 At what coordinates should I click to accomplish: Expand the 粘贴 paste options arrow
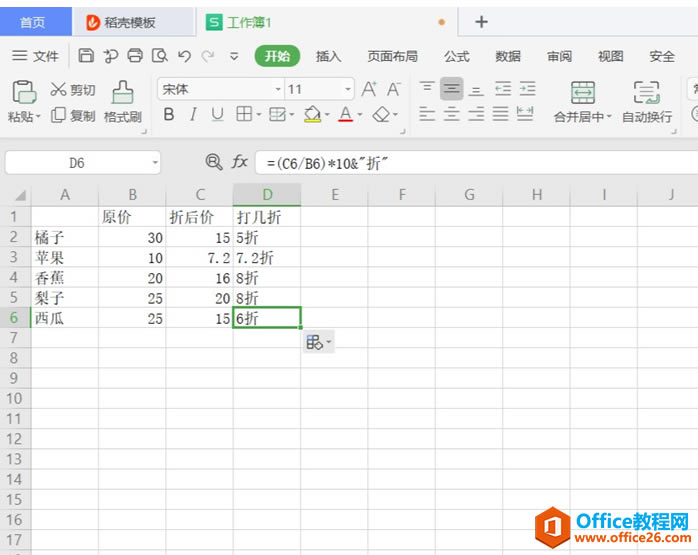coord(38,117)
